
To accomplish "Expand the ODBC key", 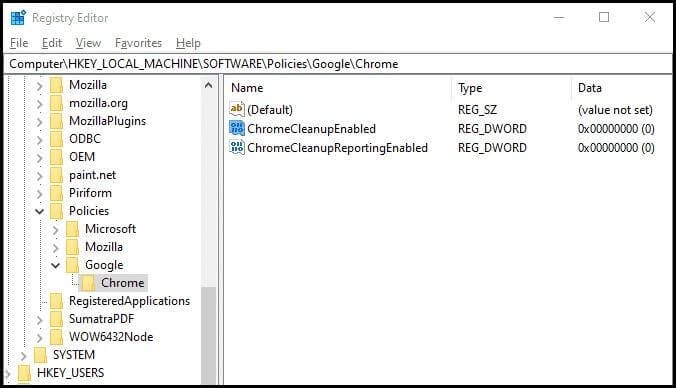I will (40, 140).
